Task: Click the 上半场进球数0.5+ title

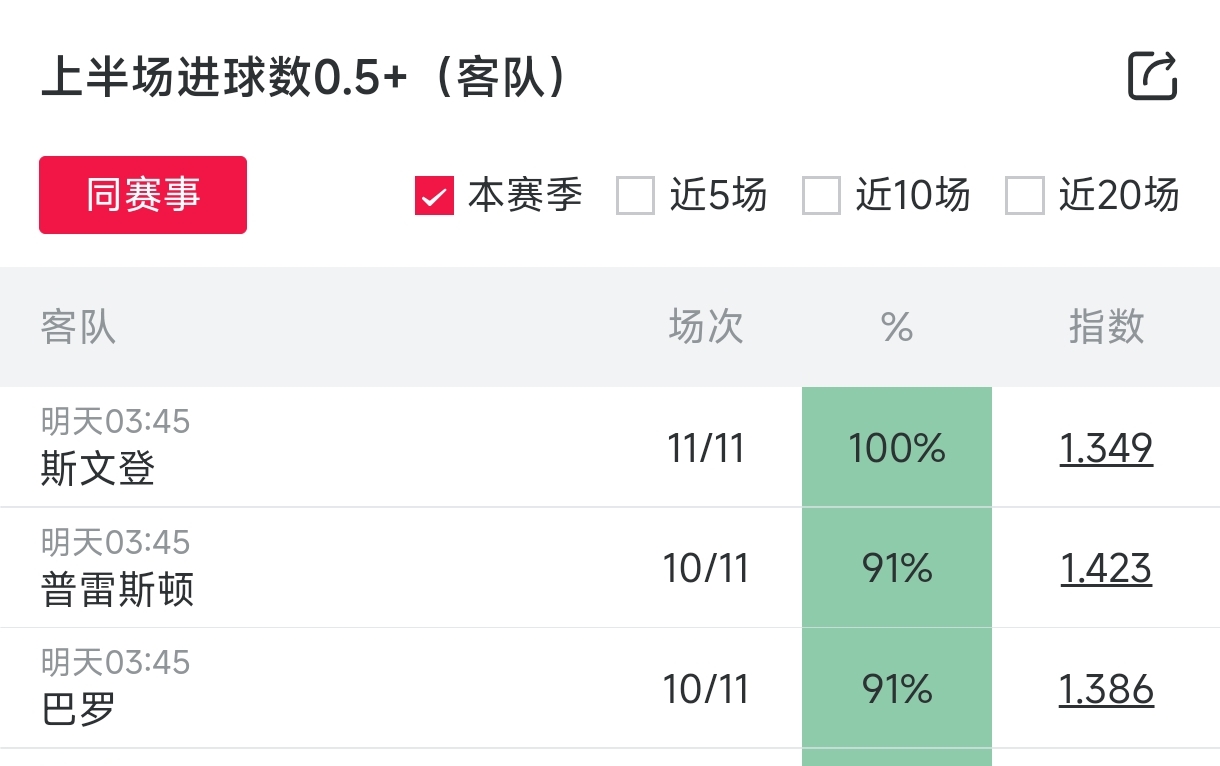Action: [305, 78]
